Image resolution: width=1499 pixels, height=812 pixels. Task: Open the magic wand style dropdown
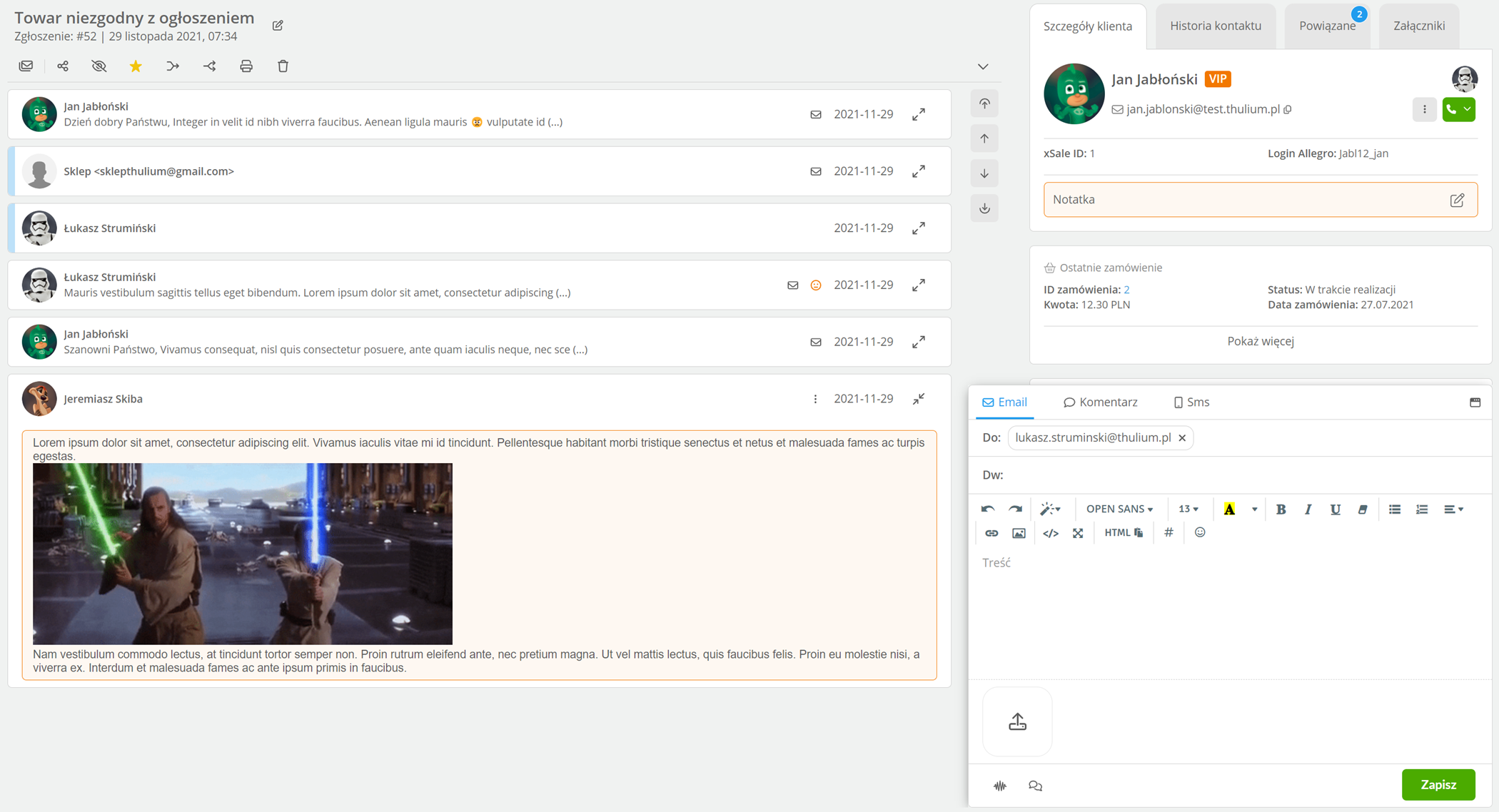pos(1050,509)
